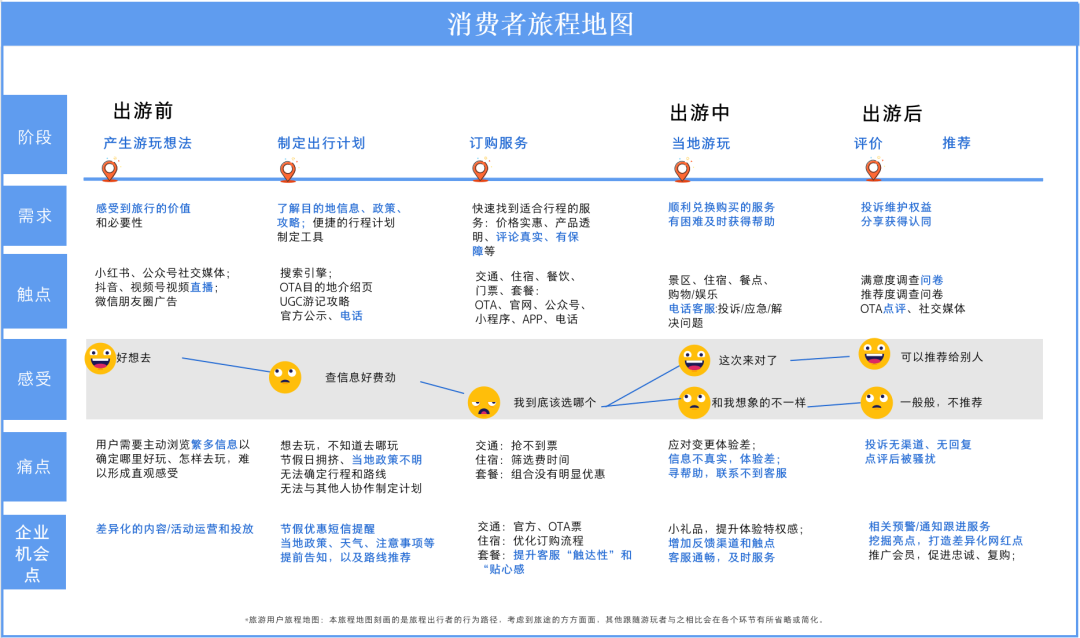Select the happy emoji beside 可以推荐给别人
The width and height of the screenshot is (1080, 638).
(875, 354)
